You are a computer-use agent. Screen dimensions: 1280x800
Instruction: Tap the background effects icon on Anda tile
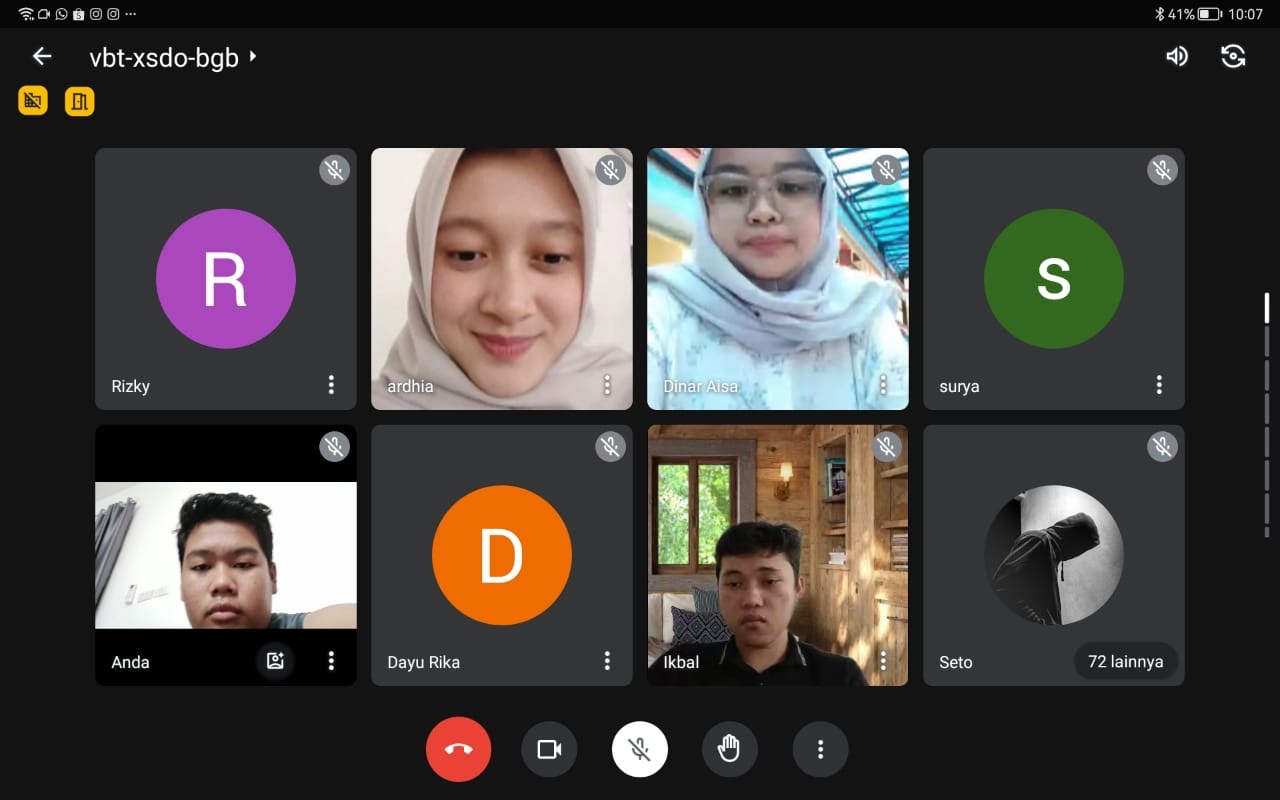pos(275,660)
